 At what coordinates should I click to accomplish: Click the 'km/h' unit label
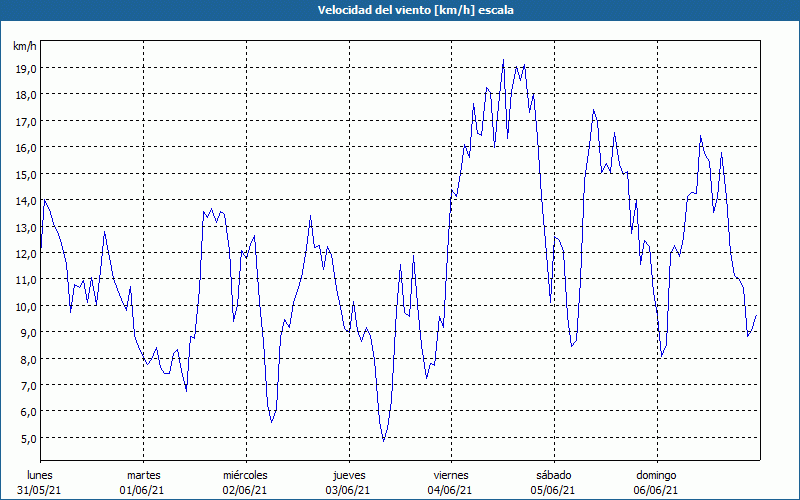(x=25, y=46)
